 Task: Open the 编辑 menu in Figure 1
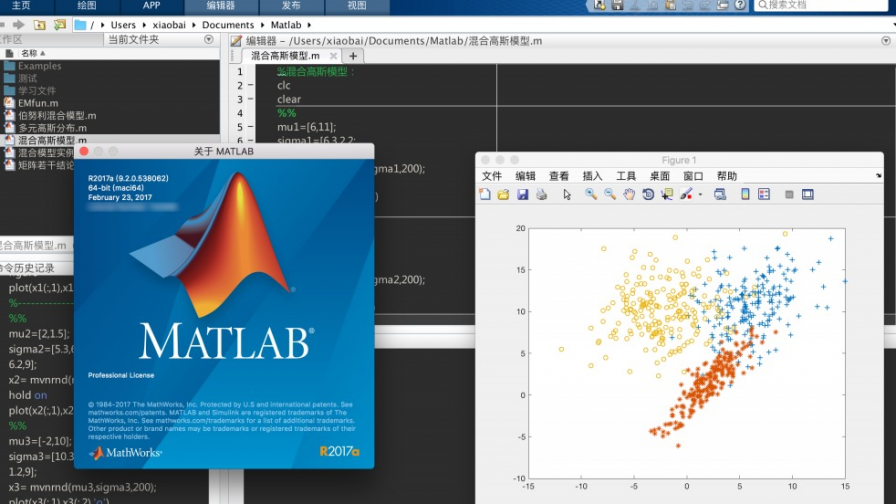(x=525, y=176)
